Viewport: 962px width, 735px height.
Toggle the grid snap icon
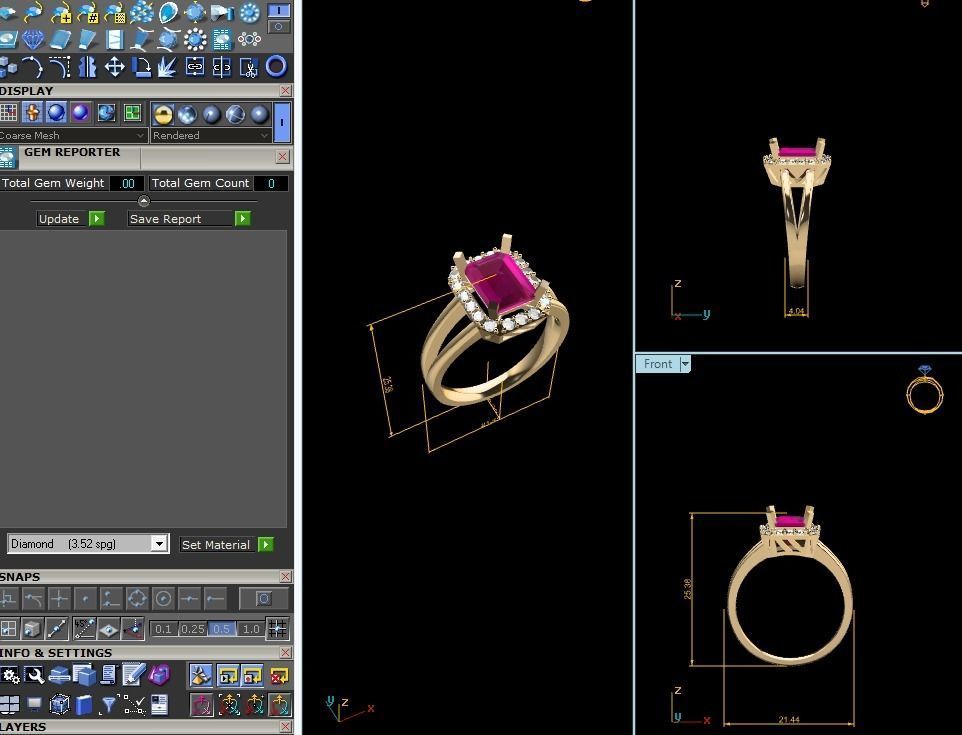coord(277,629)
